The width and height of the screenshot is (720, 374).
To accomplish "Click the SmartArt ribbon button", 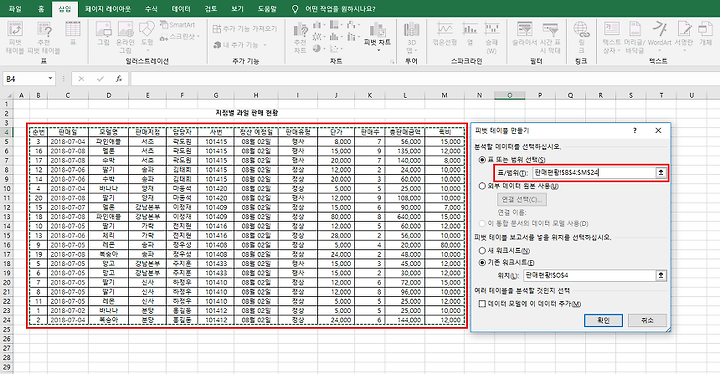I will tap(177, 25).
